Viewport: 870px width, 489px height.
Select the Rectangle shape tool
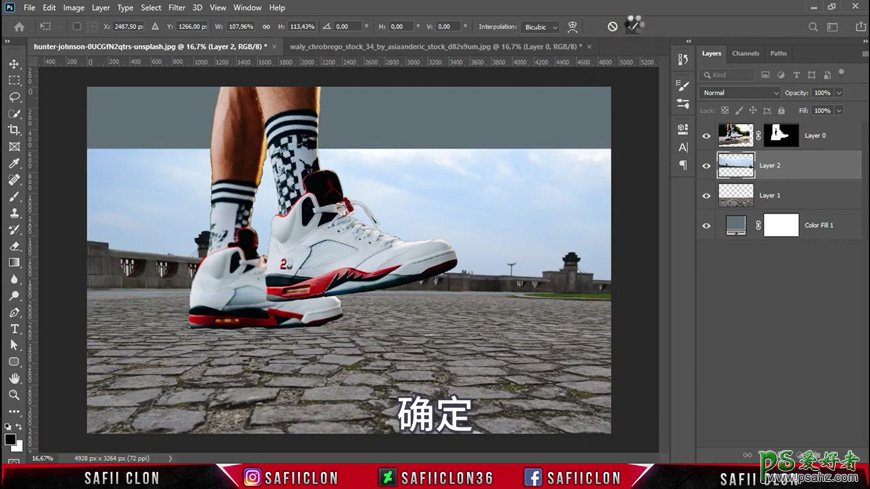coord(14,362)
